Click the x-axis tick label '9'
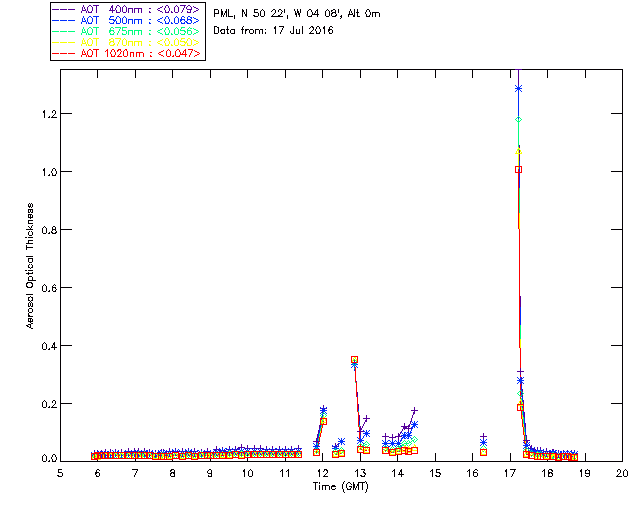Screen dimensions: 640x512 pyautogui.click(x=210, y=473)
